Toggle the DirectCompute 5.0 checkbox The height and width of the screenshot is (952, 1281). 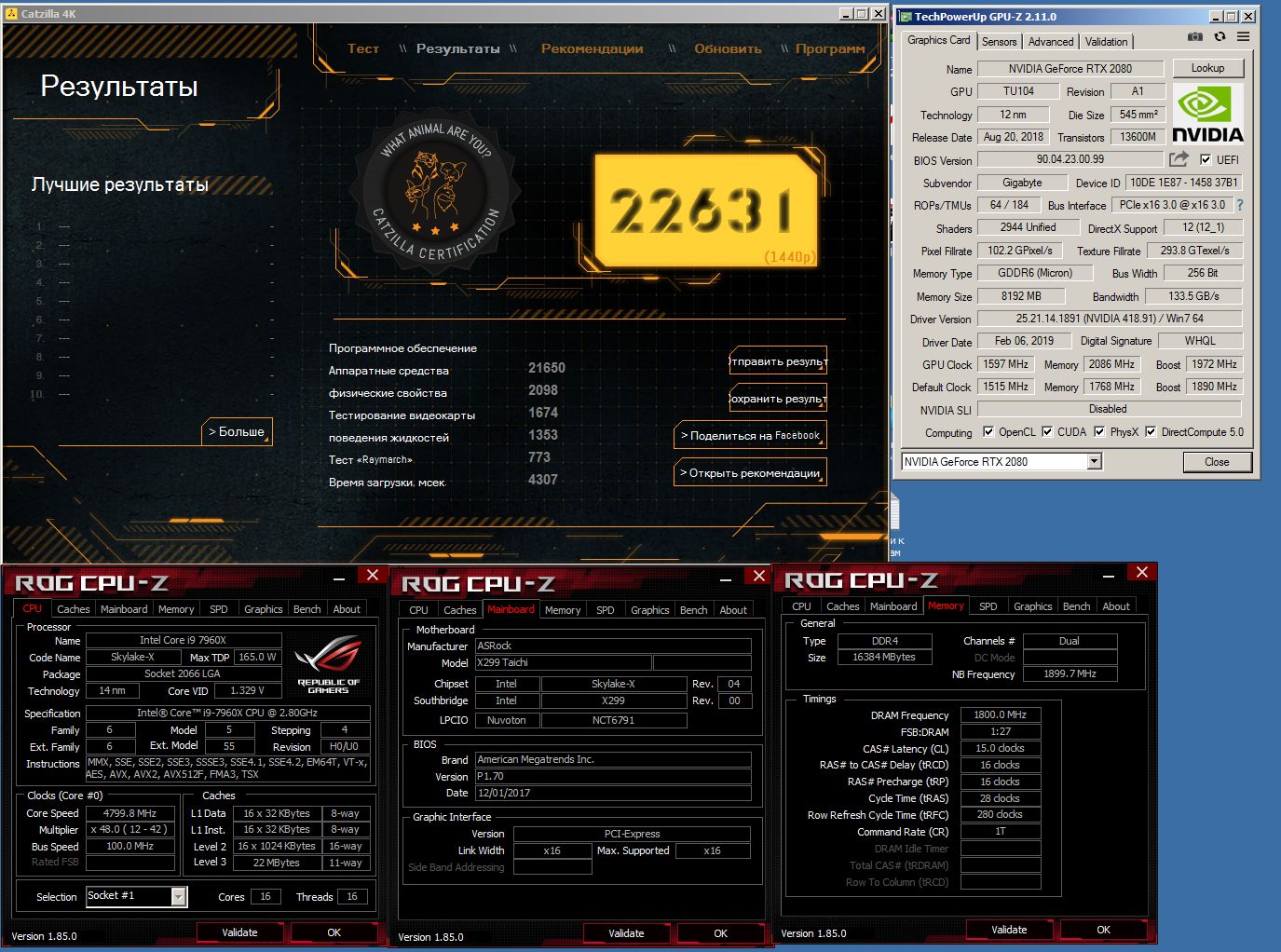[x=1151, y=431]
